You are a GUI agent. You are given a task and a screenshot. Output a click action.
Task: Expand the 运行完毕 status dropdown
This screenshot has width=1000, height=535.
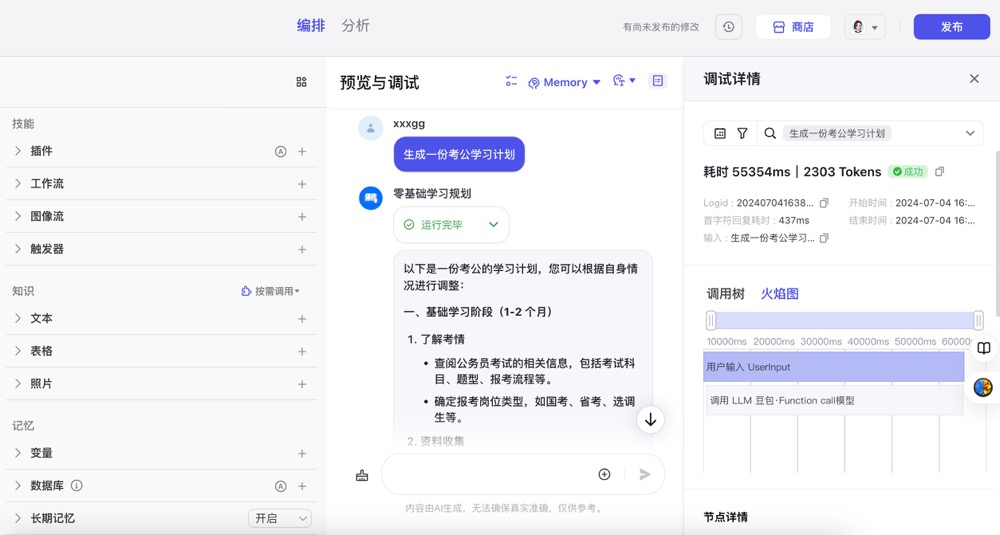point(451,224)
